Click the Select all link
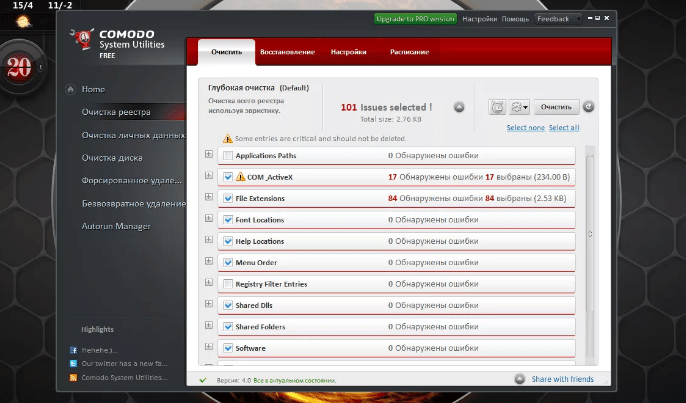Viewport: 686px width, 403px height. pos(564,128)
